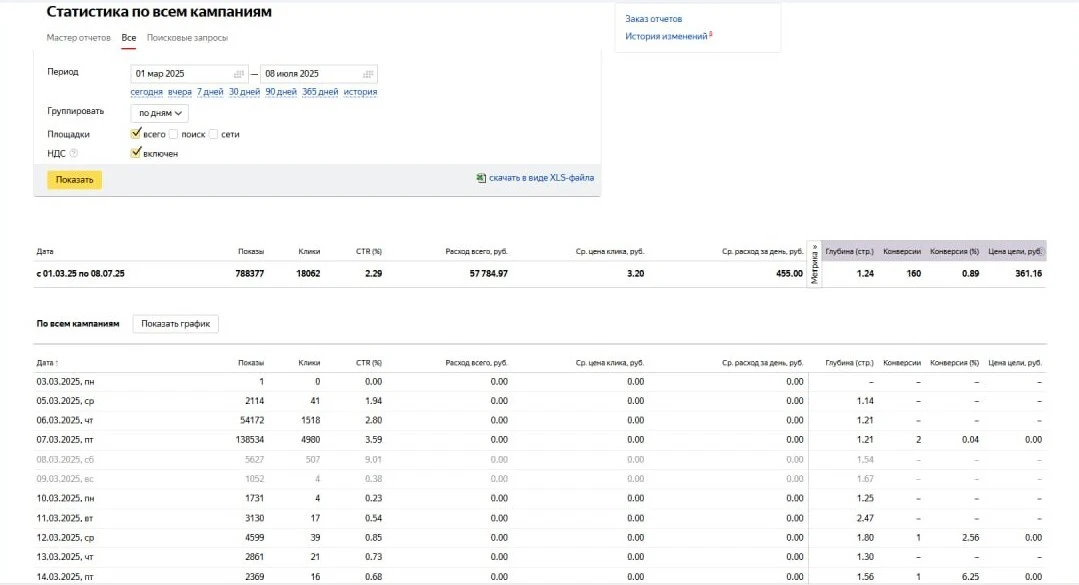
Task: Click 'Конверсии' header in lower table
Action: click(x=901, y=363)
